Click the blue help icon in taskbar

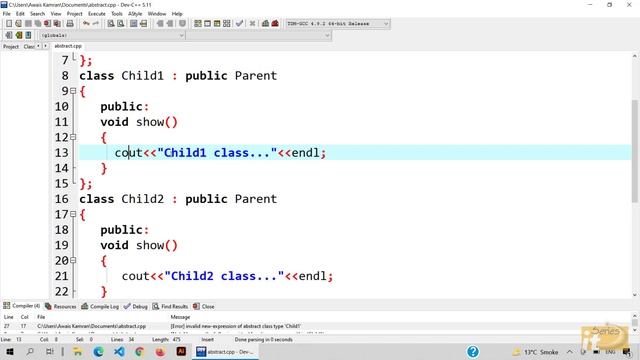473,352
